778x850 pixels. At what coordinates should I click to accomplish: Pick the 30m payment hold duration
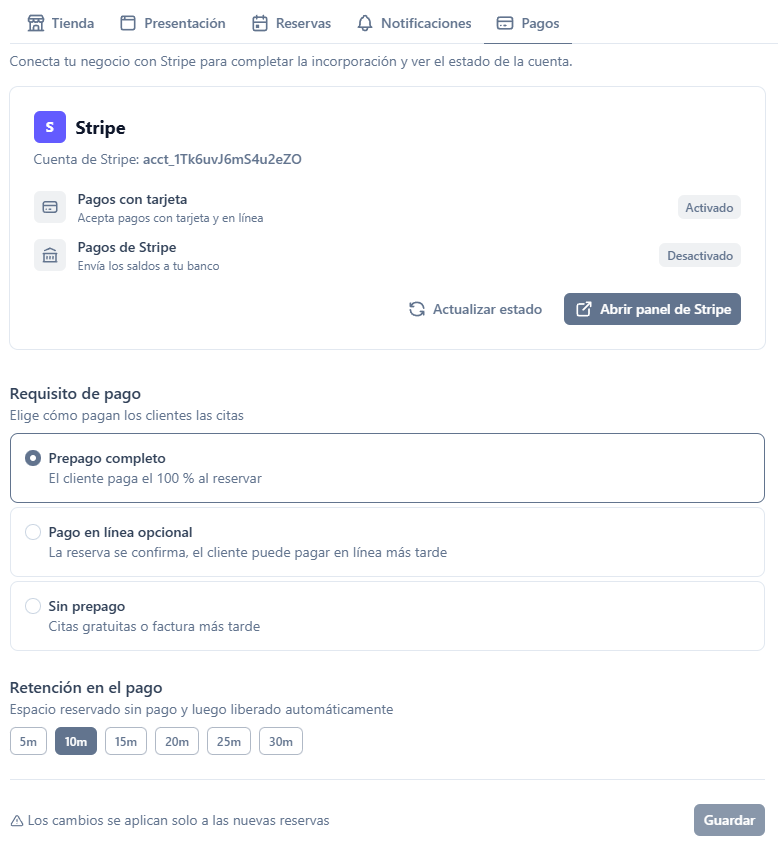pos(281,741)
